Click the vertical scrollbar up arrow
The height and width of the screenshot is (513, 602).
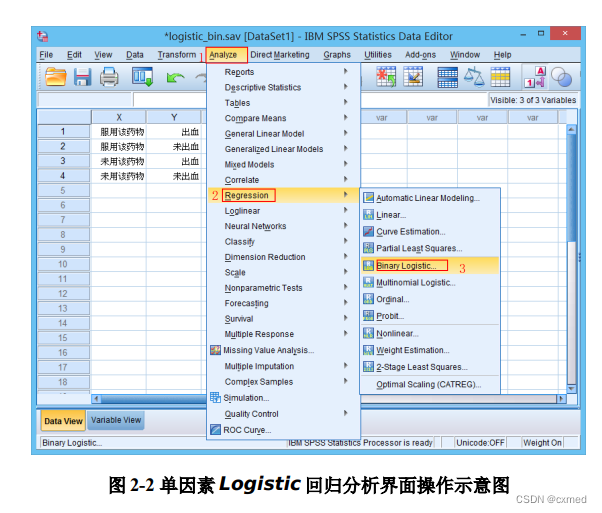click(x=572, y=130)
